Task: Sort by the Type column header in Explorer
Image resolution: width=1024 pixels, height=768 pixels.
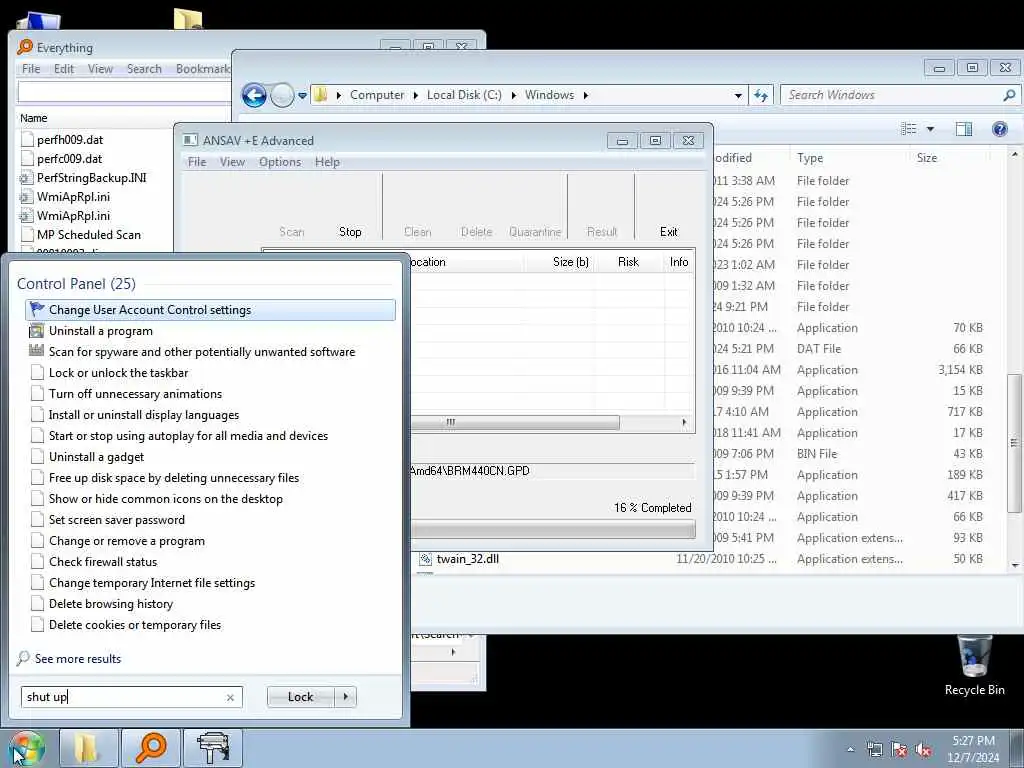Action: coord(810,158)
